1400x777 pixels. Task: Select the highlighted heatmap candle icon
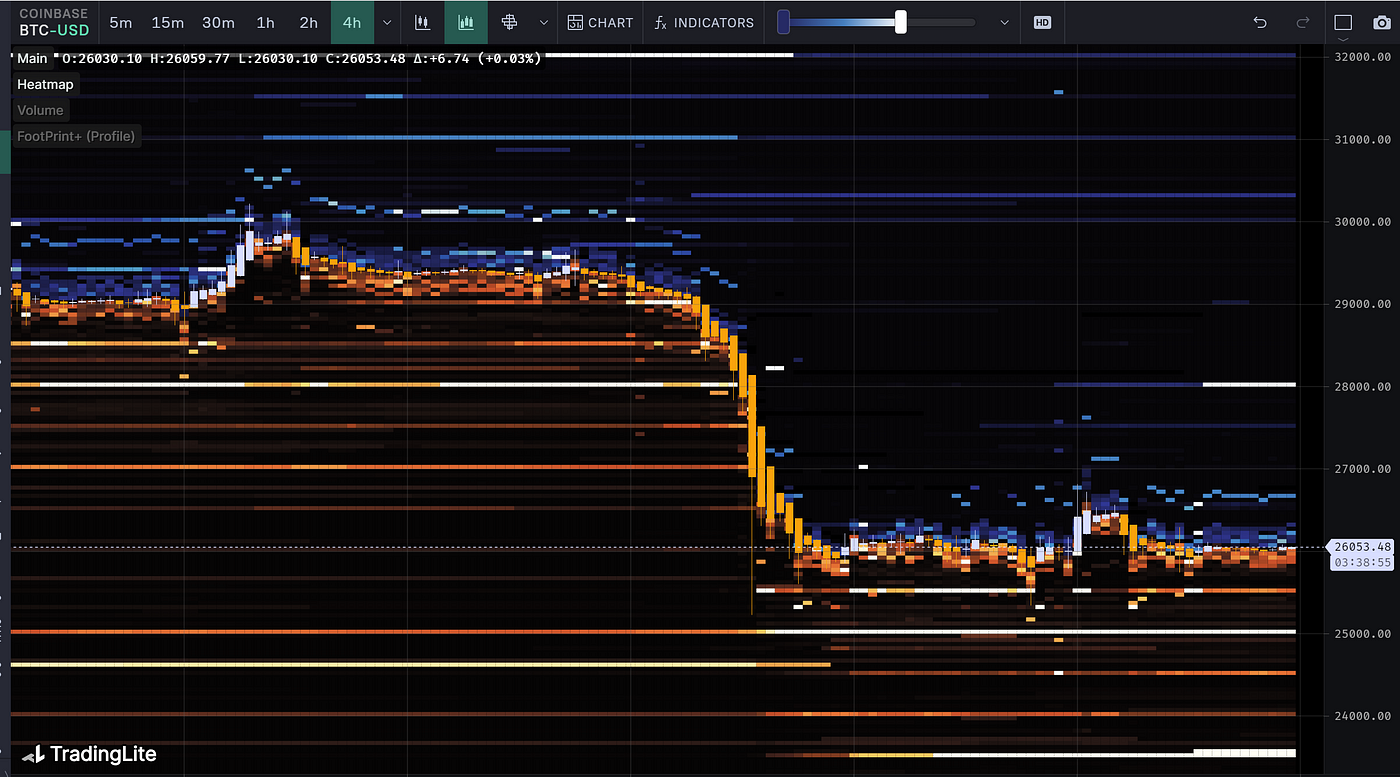click(x=466, y=22)
